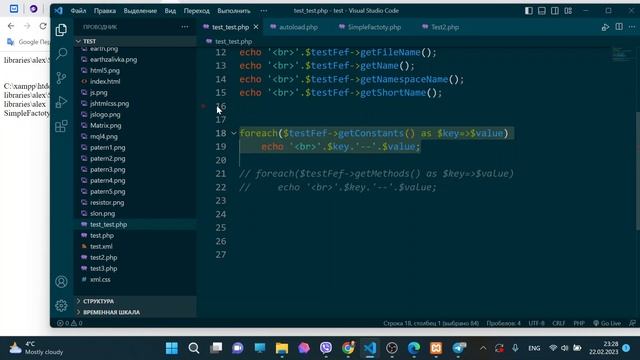Open Windows Start menu
The image size is (640, 360).
[x=172, y=348]
